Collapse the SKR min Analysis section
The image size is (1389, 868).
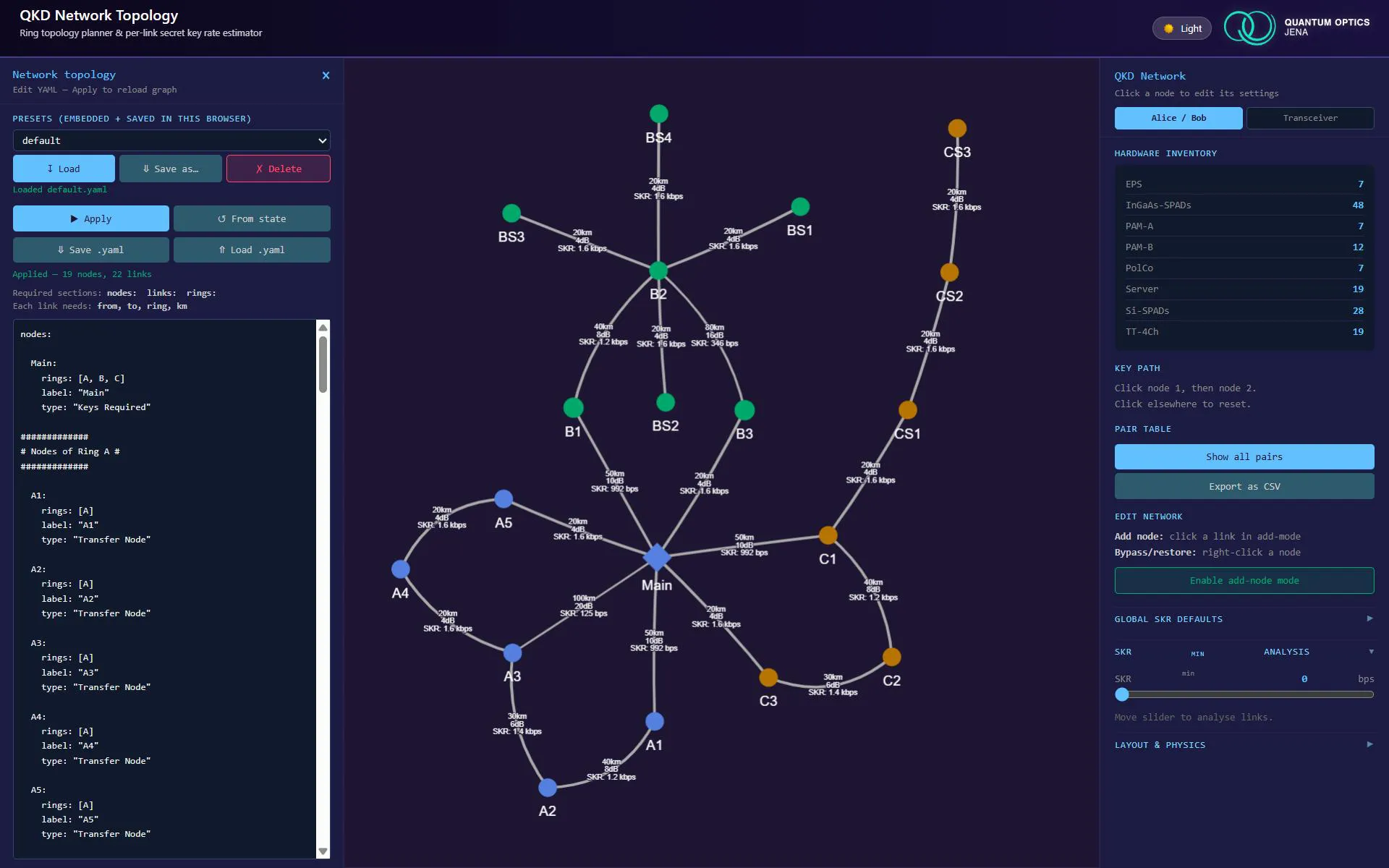(1244, 652)
